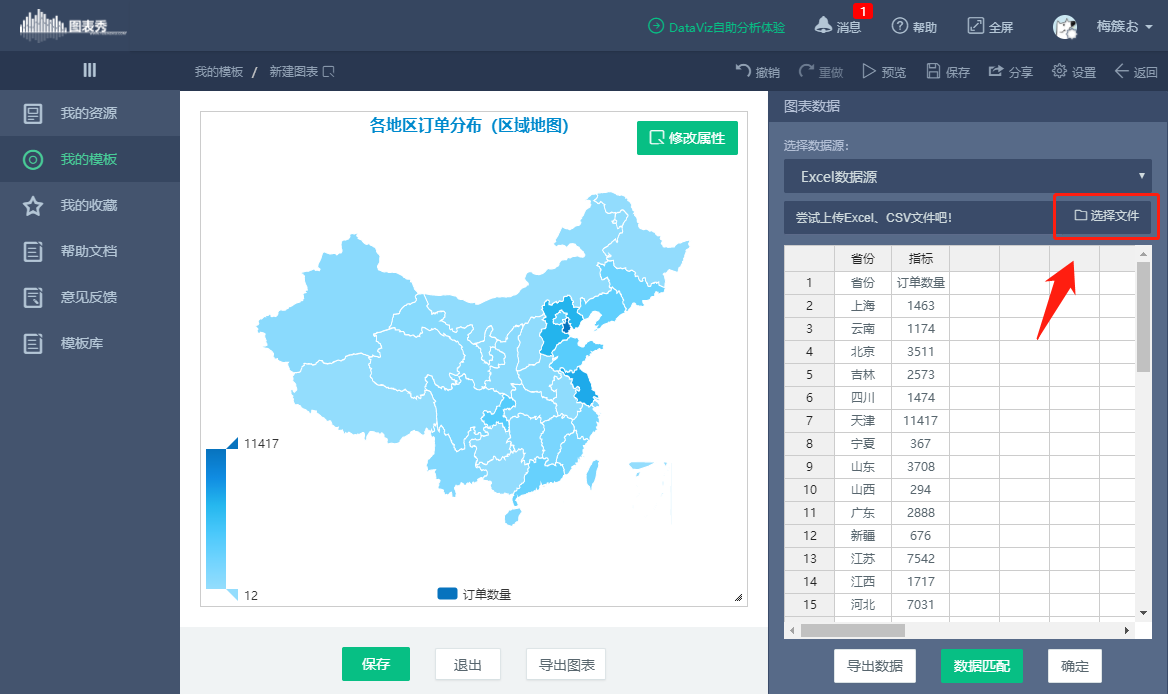Select the 天津 cell

(863, 421)
